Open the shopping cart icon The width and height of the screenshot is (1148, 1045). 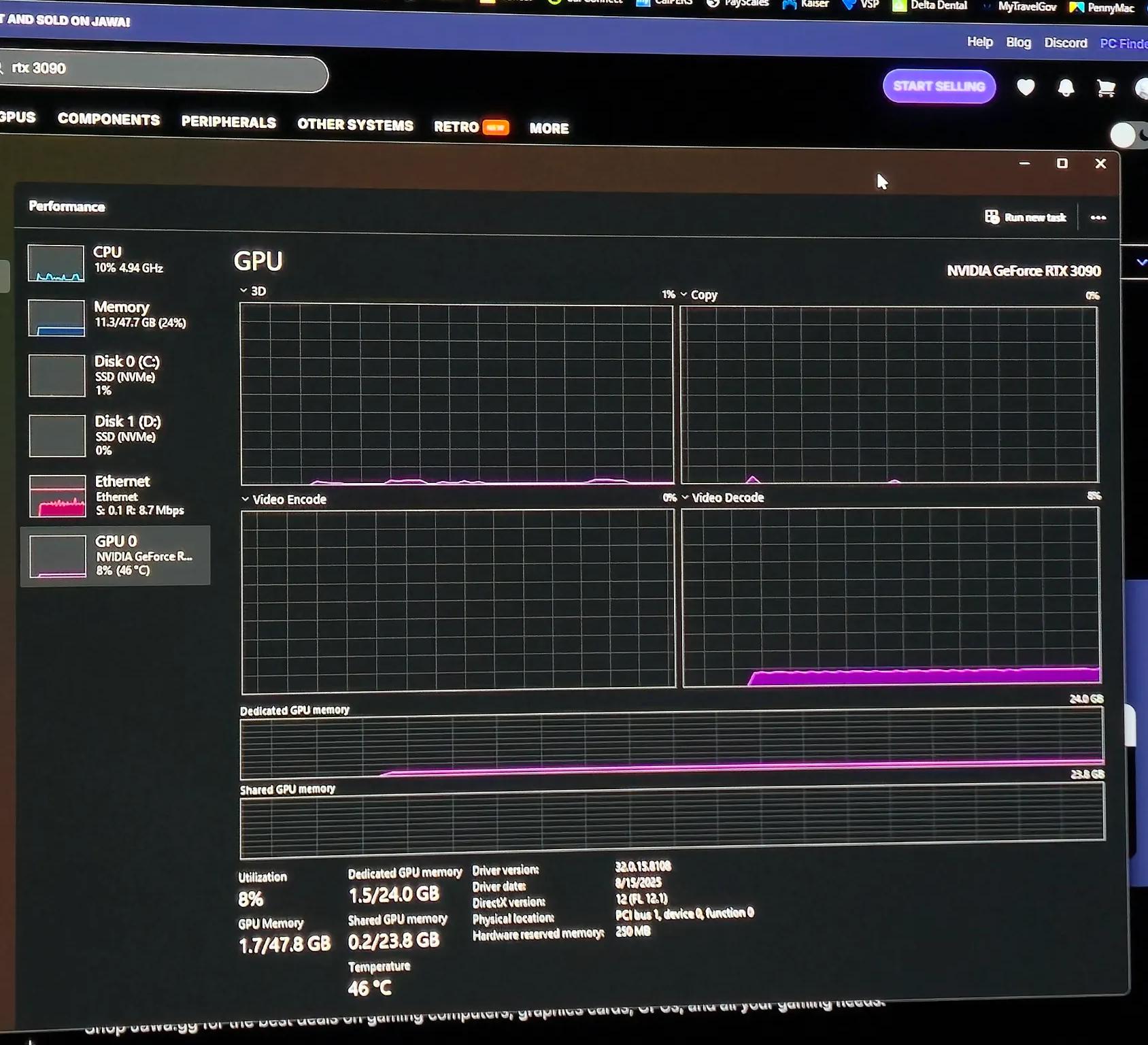pyautogui.click(x=1106, y=88)
